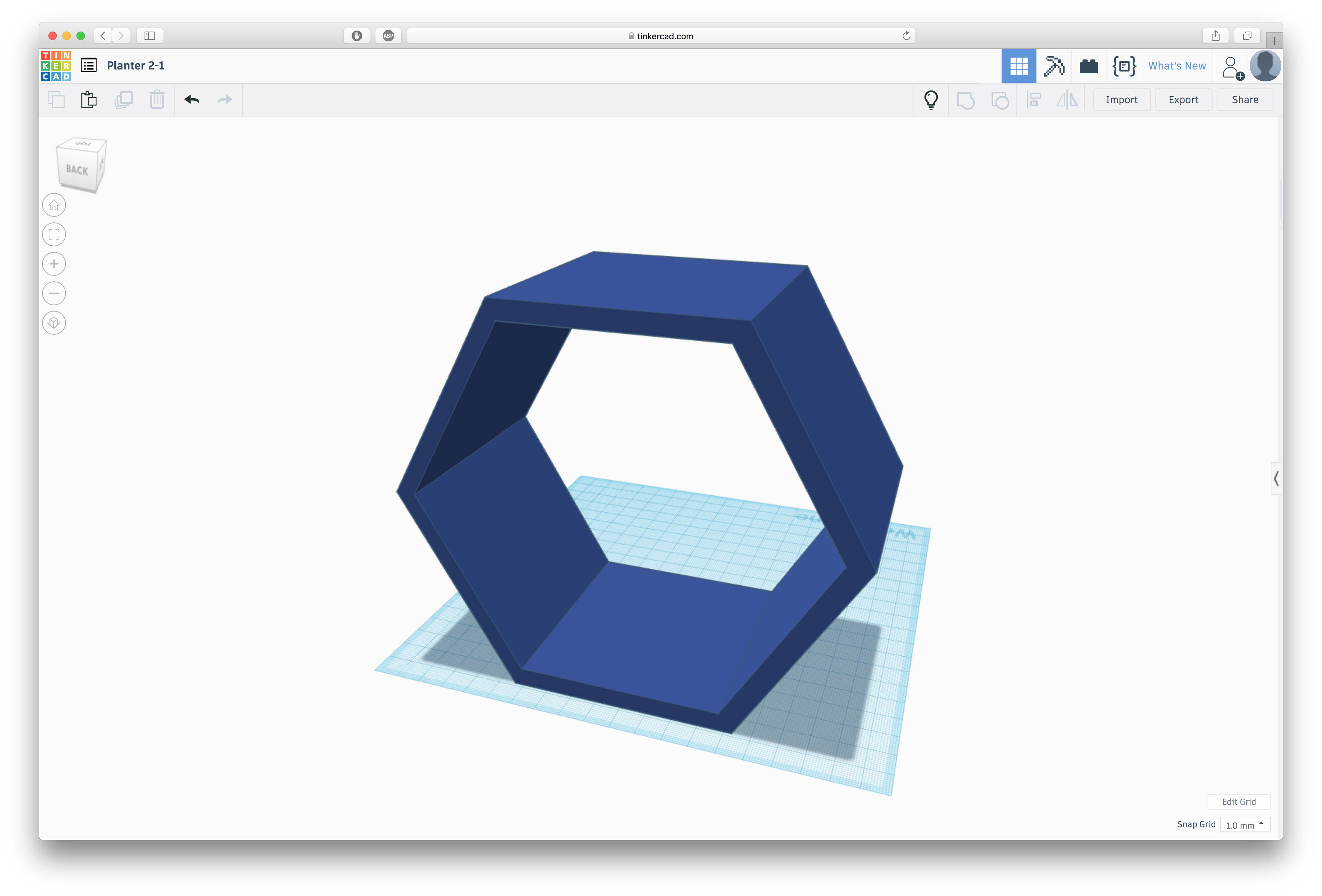Redo the last action
The image size is (1322, 896).
[225, 100]
